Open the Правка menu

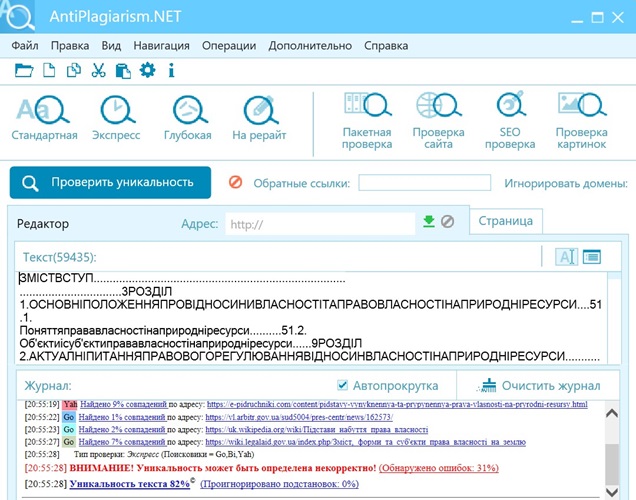(70, 45)
